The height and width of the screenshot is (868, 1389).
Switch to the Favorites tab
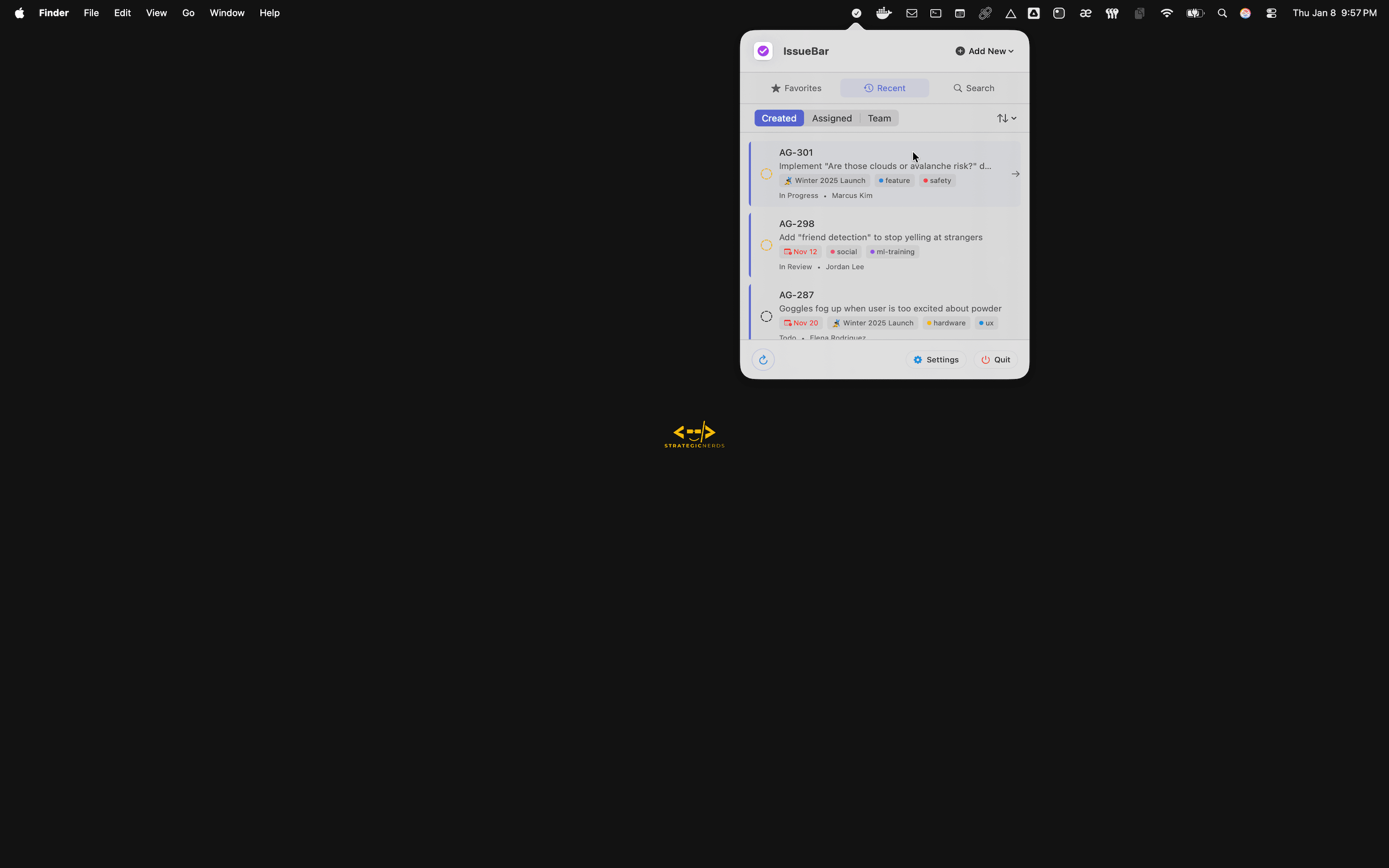(x=797, y=88)
